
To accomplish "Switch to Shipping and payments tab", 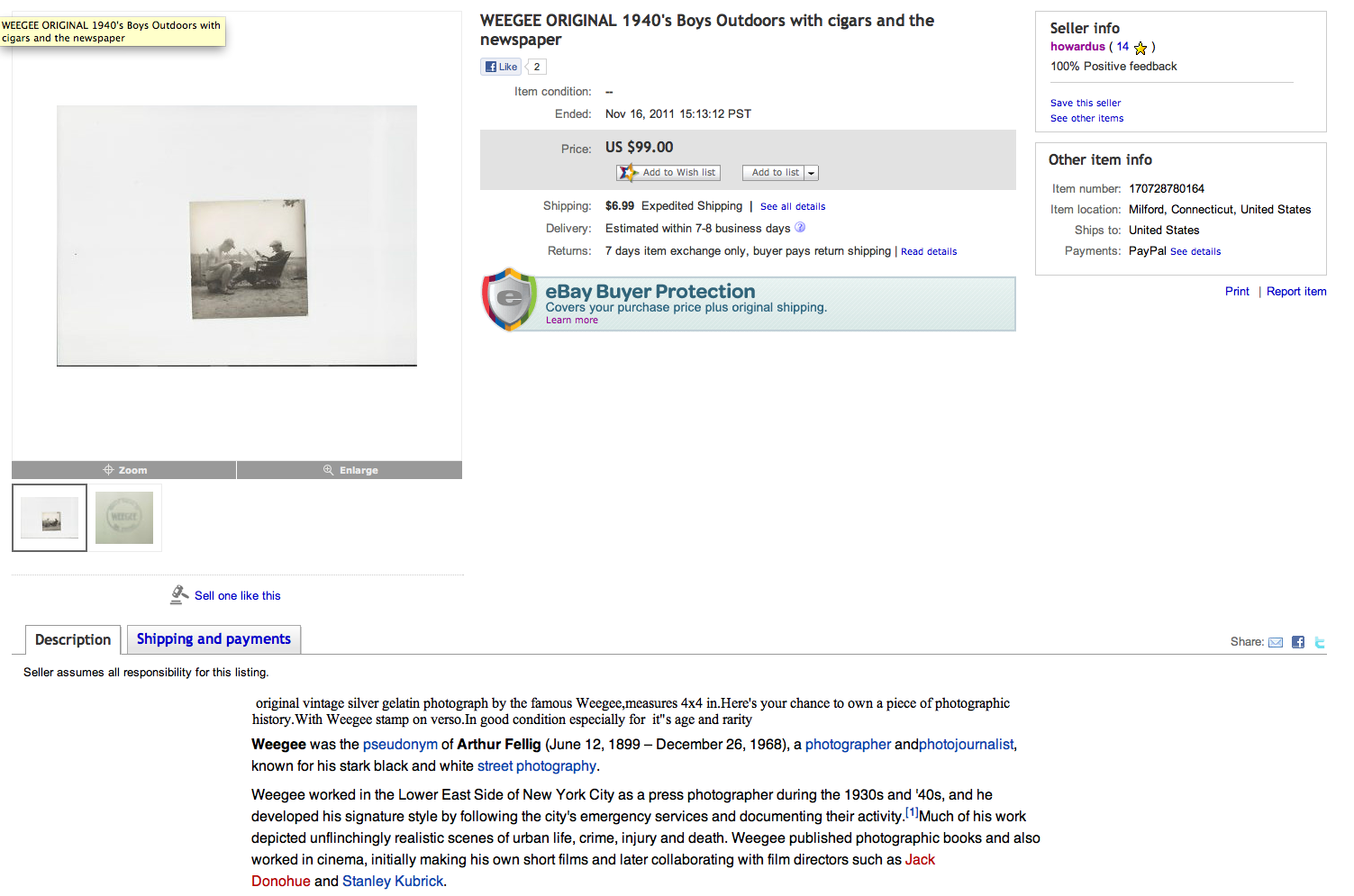I will (x=214, y=638).
